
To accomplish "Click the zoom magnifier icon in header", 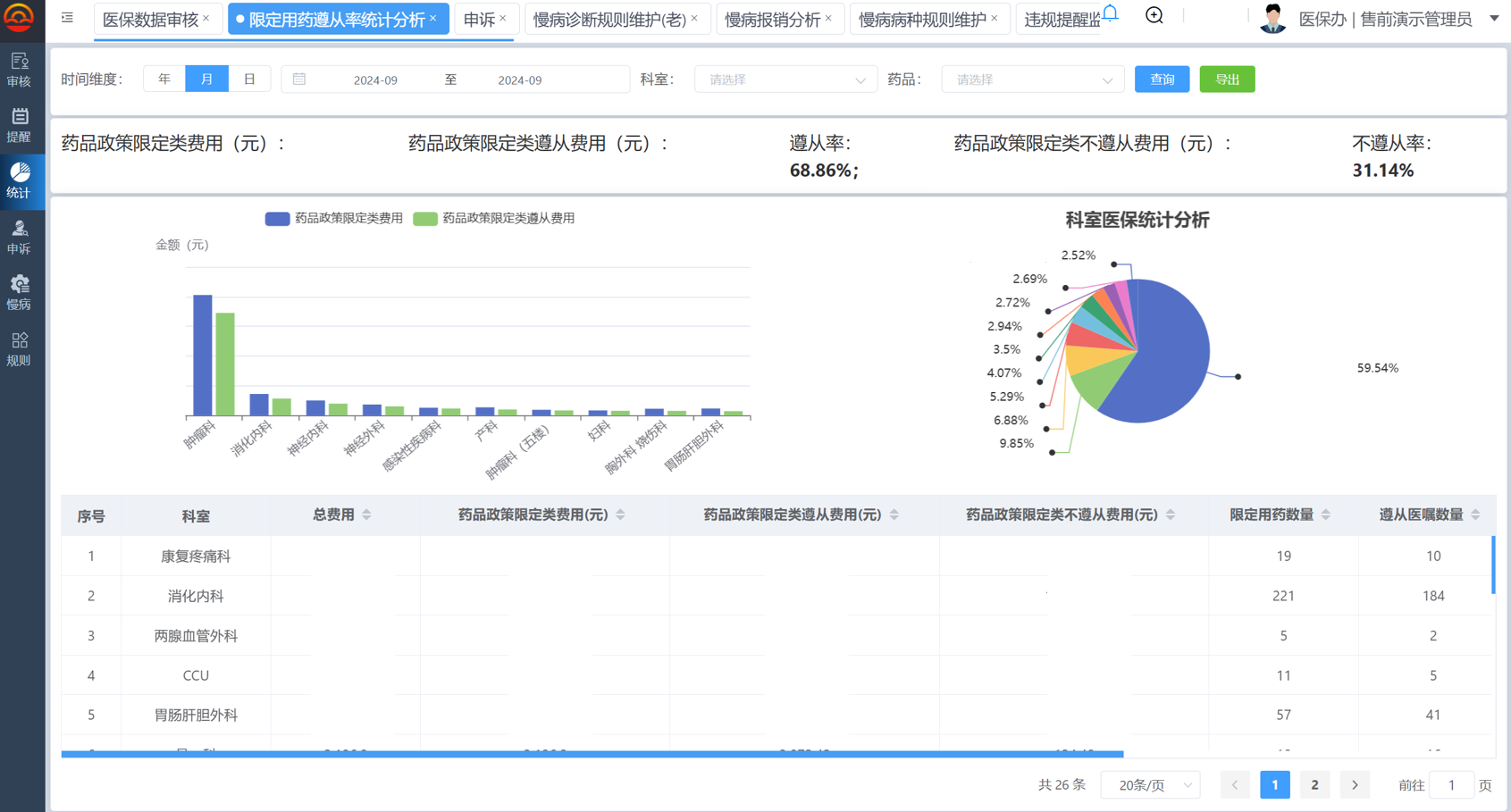I will 1154,16.
